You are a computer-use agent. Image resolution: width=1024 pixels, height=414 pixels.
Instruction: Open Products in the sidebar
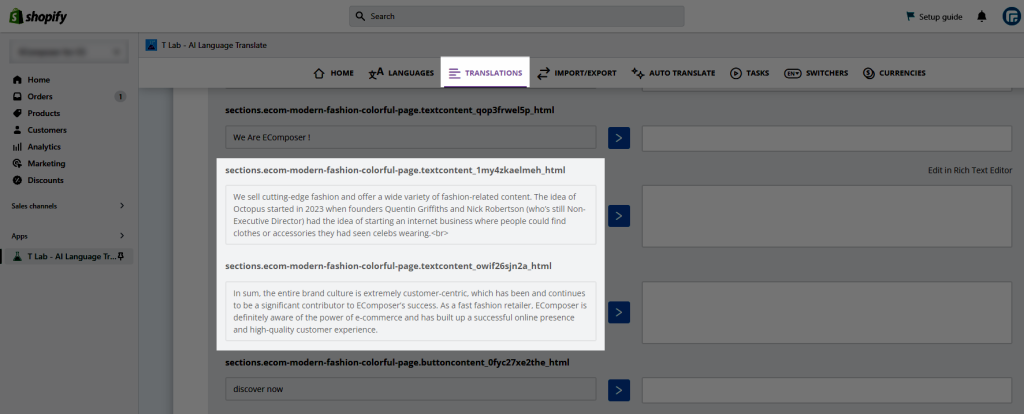pos(44,113)
